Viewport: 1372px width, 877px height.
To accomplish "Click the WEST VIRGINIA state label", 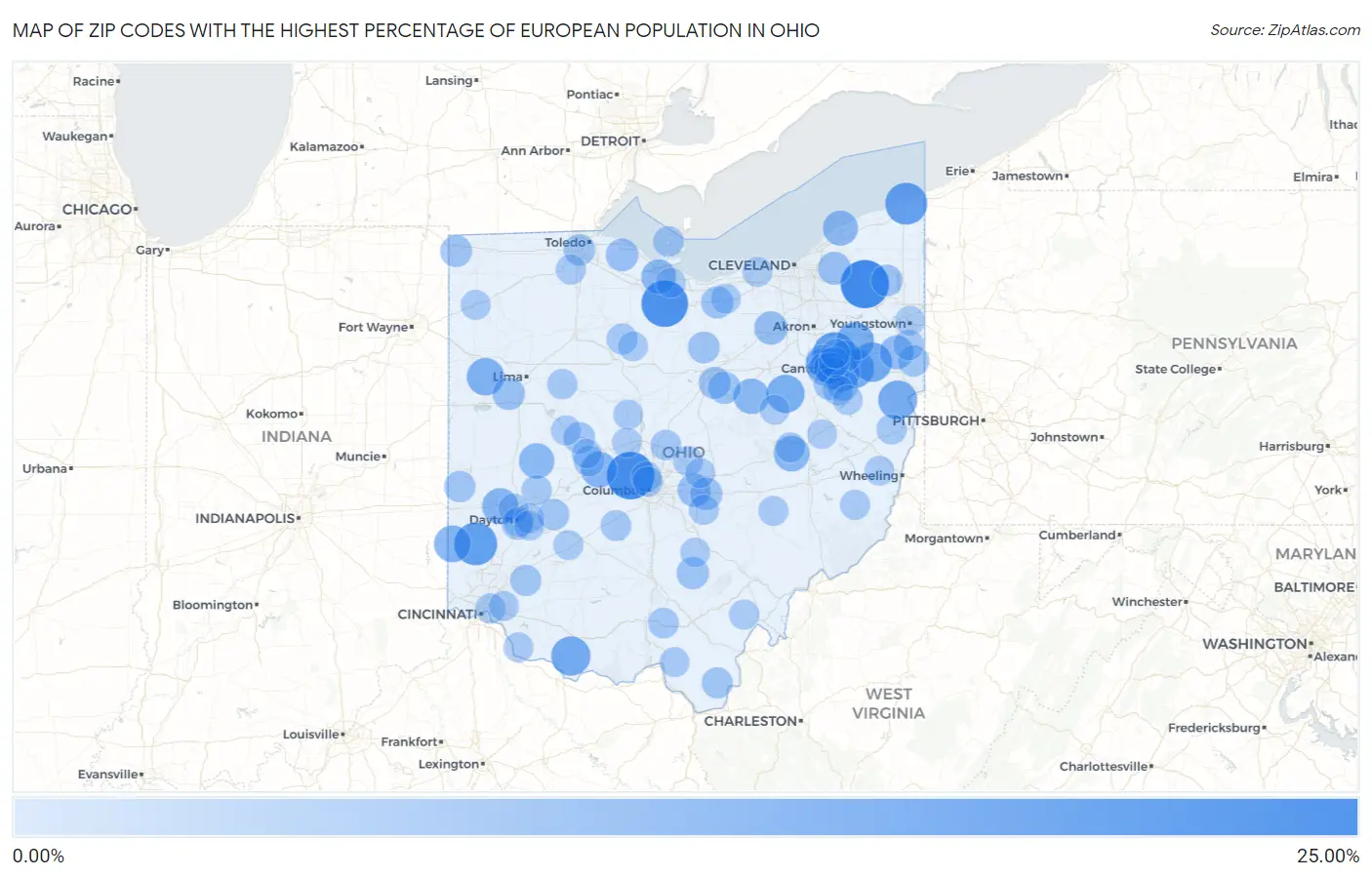I will (888, 703).
